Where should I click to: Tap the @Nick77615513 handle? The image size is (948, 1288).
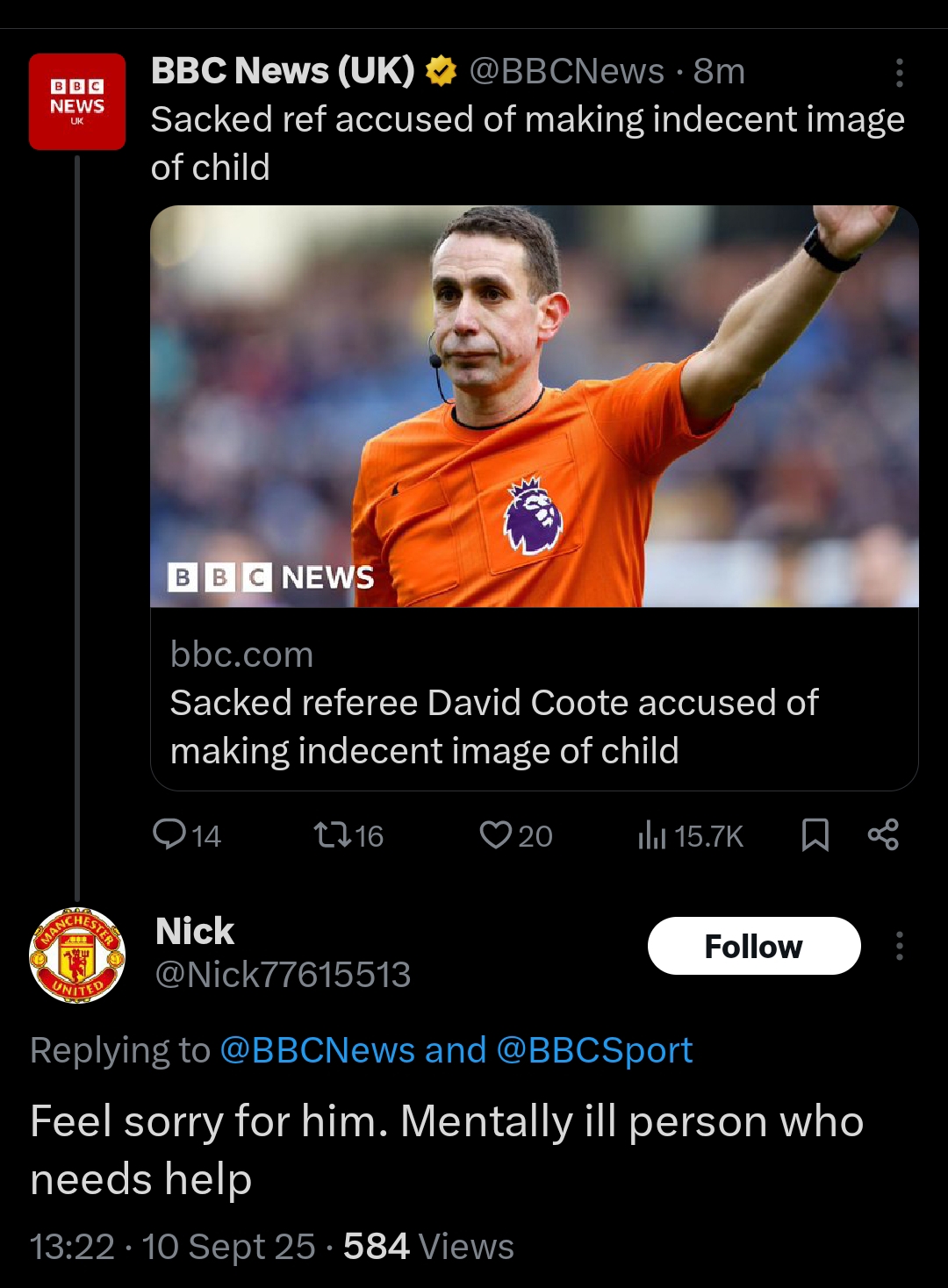[283, 975]
